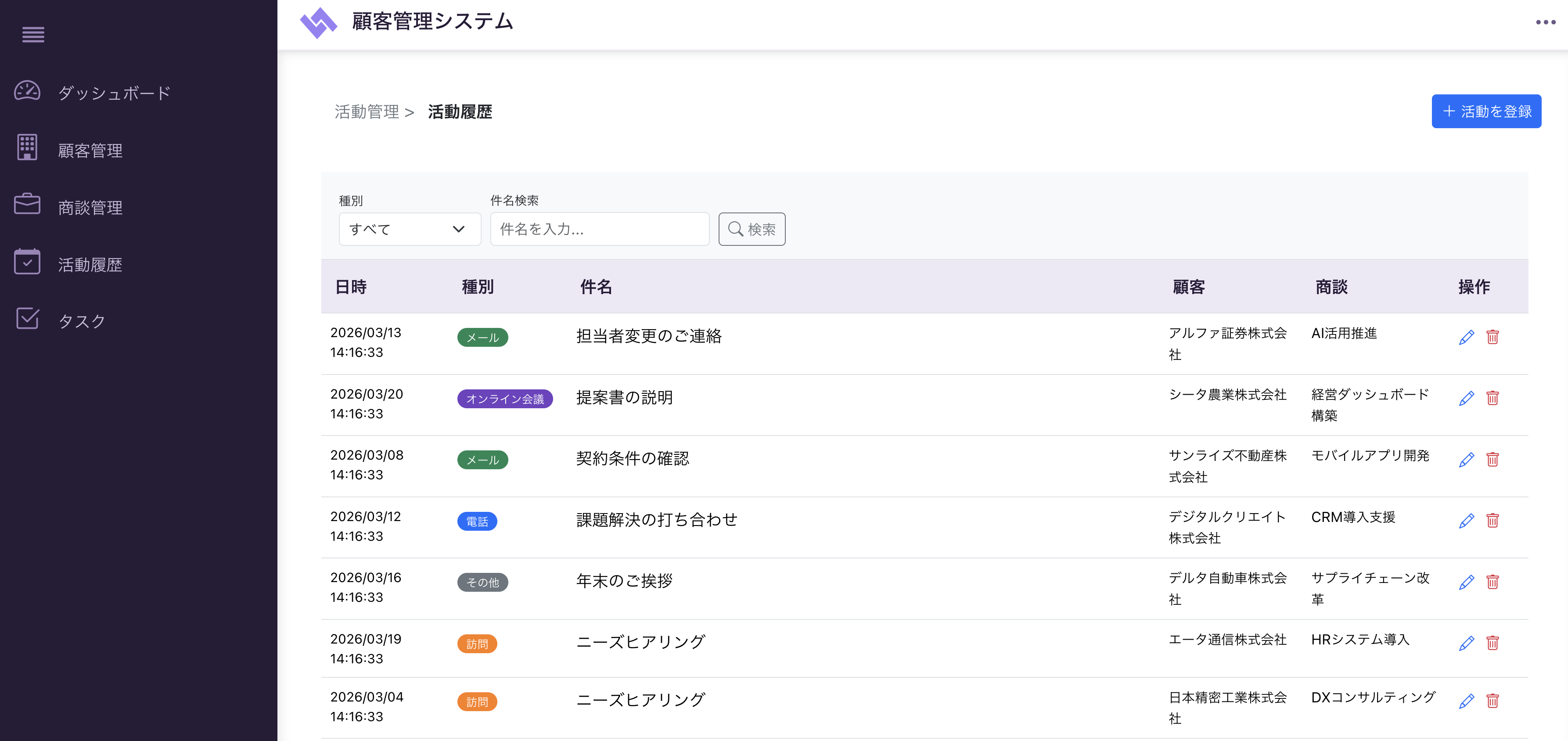Edit the 契約条件の確認 activity

point(1466,459)
